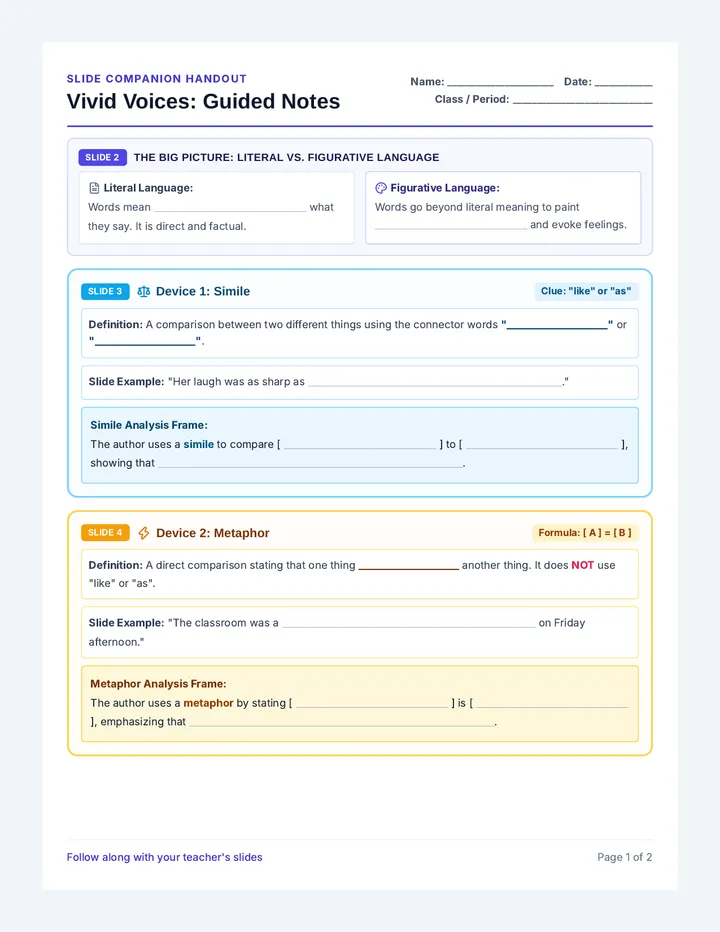
Task: Select the blue SLIDE 3 badge
Action: click(x=105, y=292)
